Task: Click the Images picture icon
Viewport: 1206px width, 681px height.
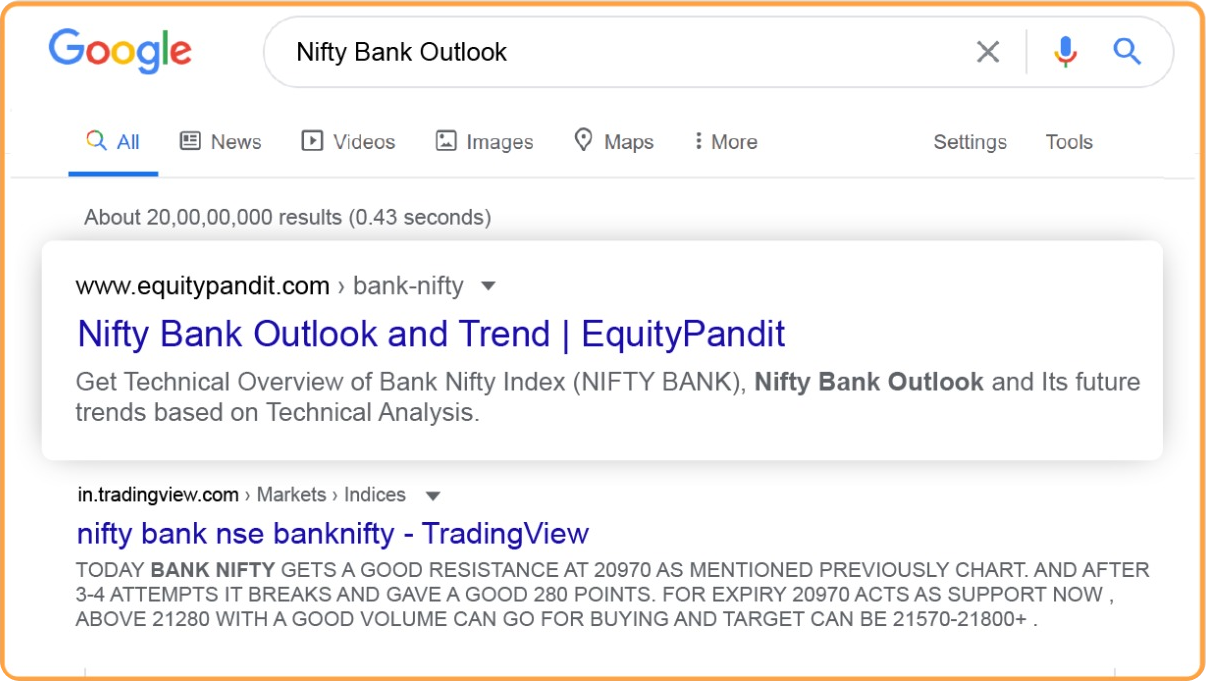Action: 446,141
